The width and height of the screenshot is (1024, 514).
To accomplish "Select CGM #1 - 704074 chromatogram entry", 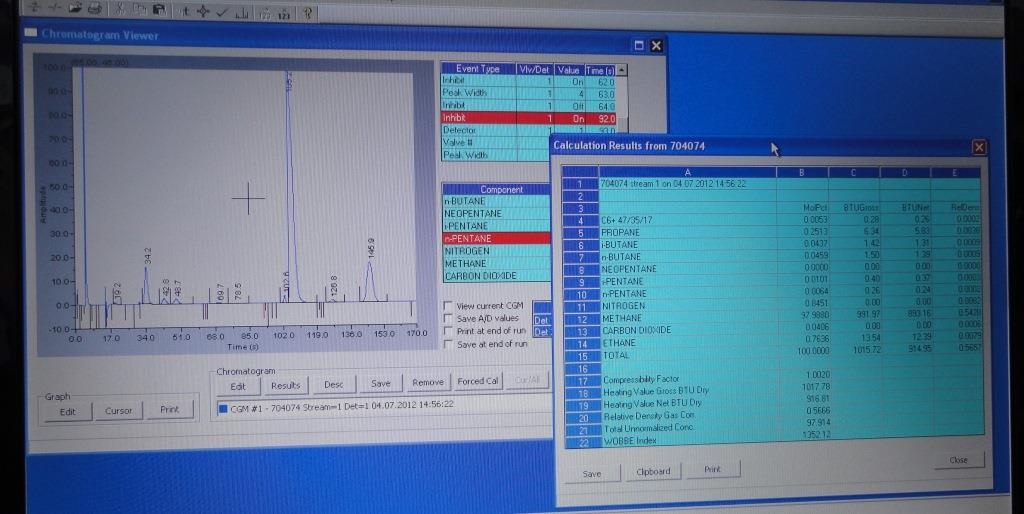I will coord(342,406).
